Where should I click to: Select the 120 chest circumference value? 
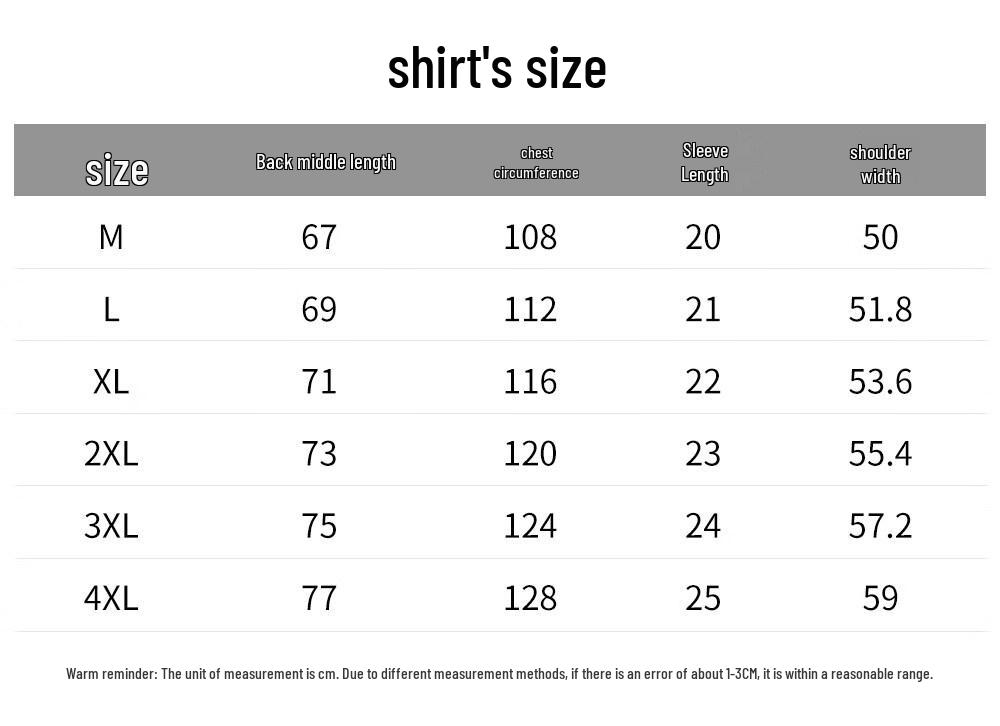click(530, 454)
